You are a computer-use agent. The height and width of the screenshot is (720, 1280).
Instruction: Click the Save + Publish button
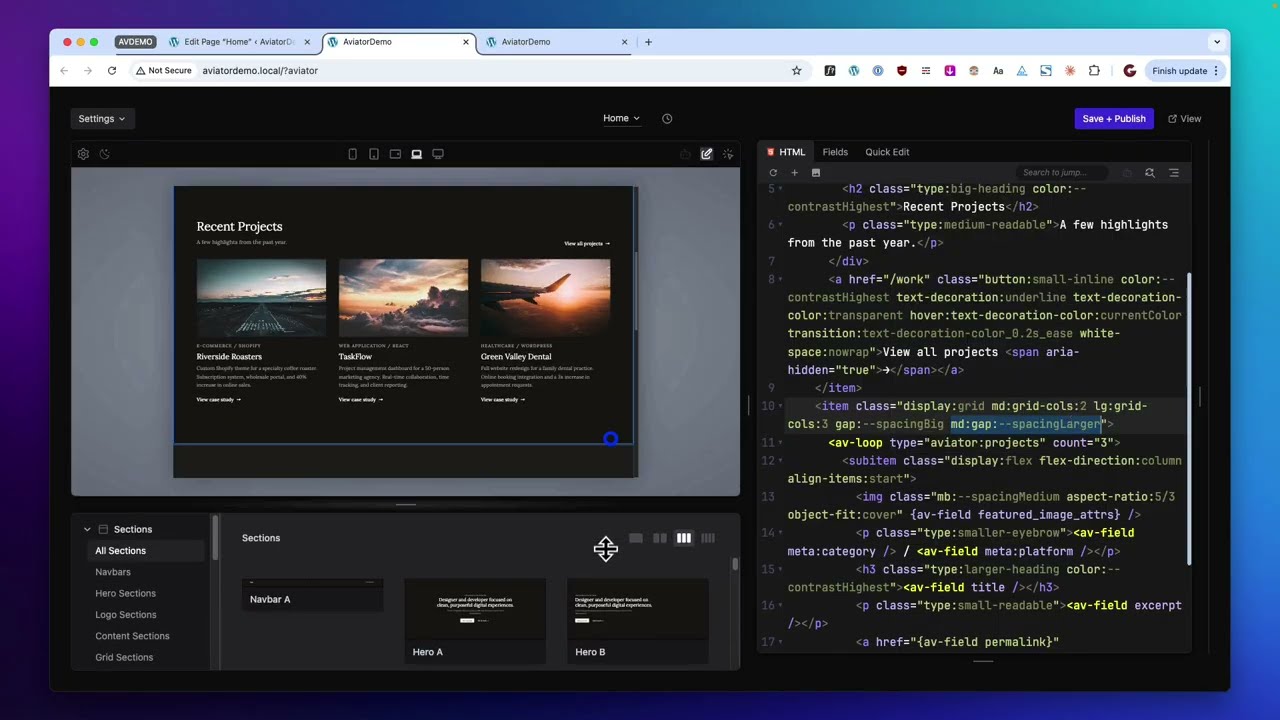(1114, 118)
